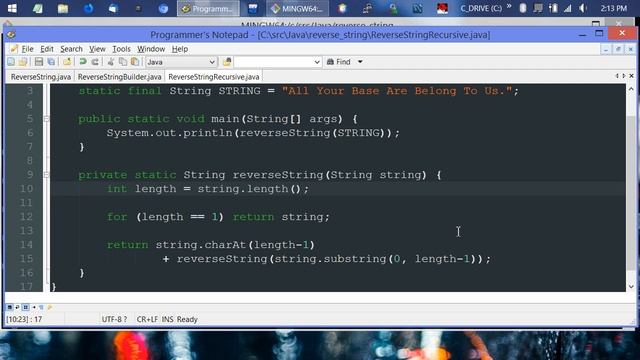Viewport: 640px width, 360px height.
Task: Click the document icon left of File menu
Action: click(14, 49)
